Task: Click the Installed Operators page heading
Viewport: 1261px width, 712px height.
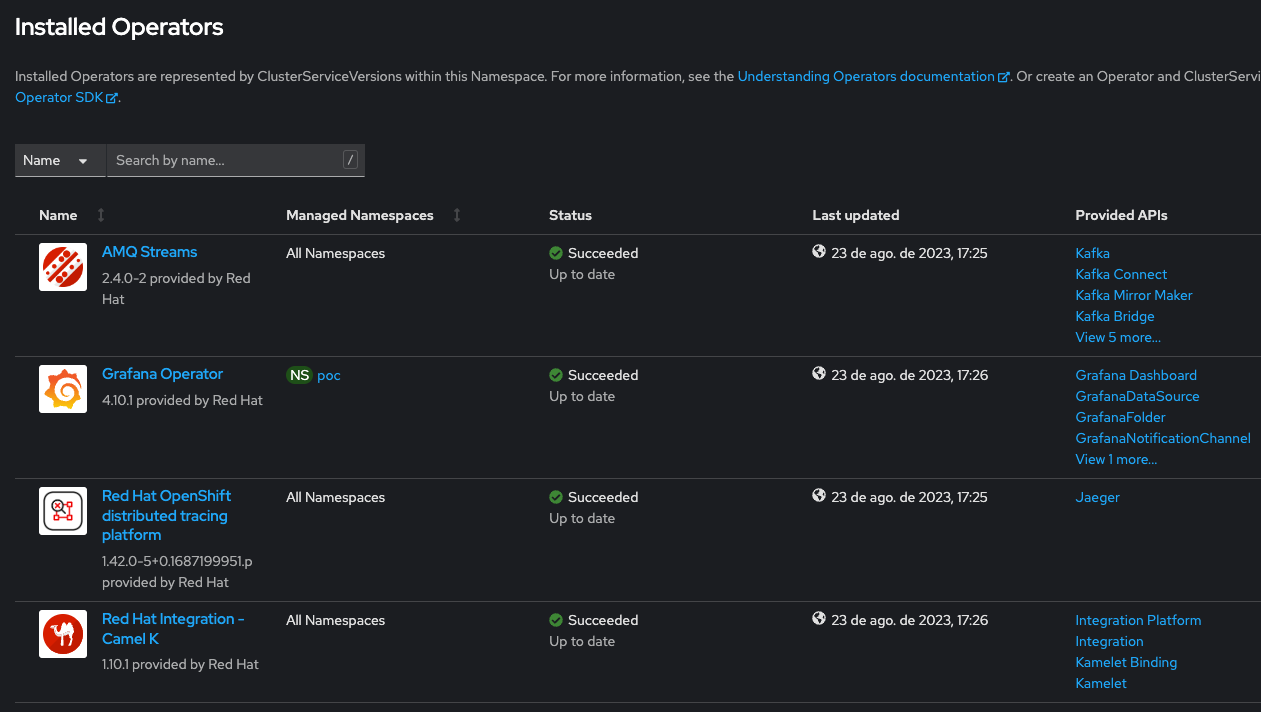Action: pos(119,27)
